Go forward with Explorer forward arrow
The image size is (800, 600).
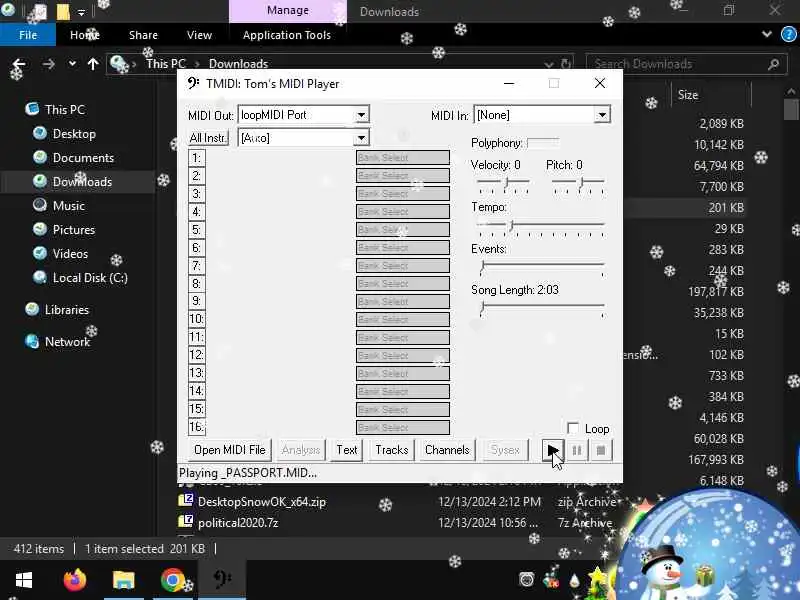(48, 64)
